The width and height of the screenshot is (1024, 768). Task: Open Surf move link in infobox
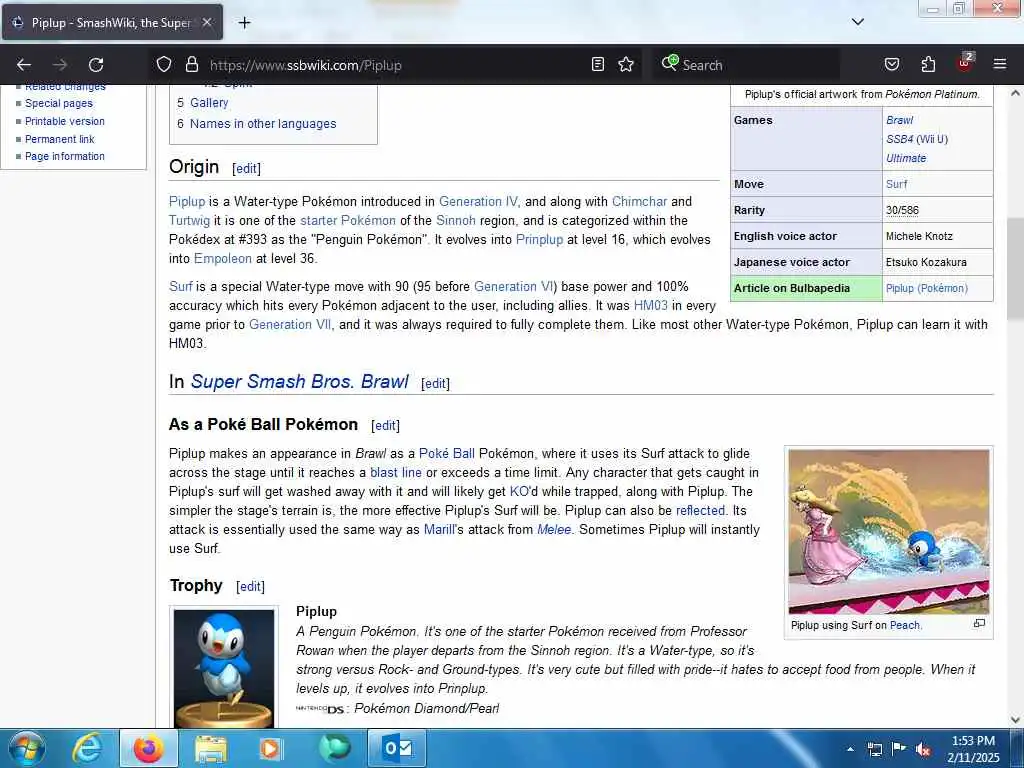tap(897, 184)
